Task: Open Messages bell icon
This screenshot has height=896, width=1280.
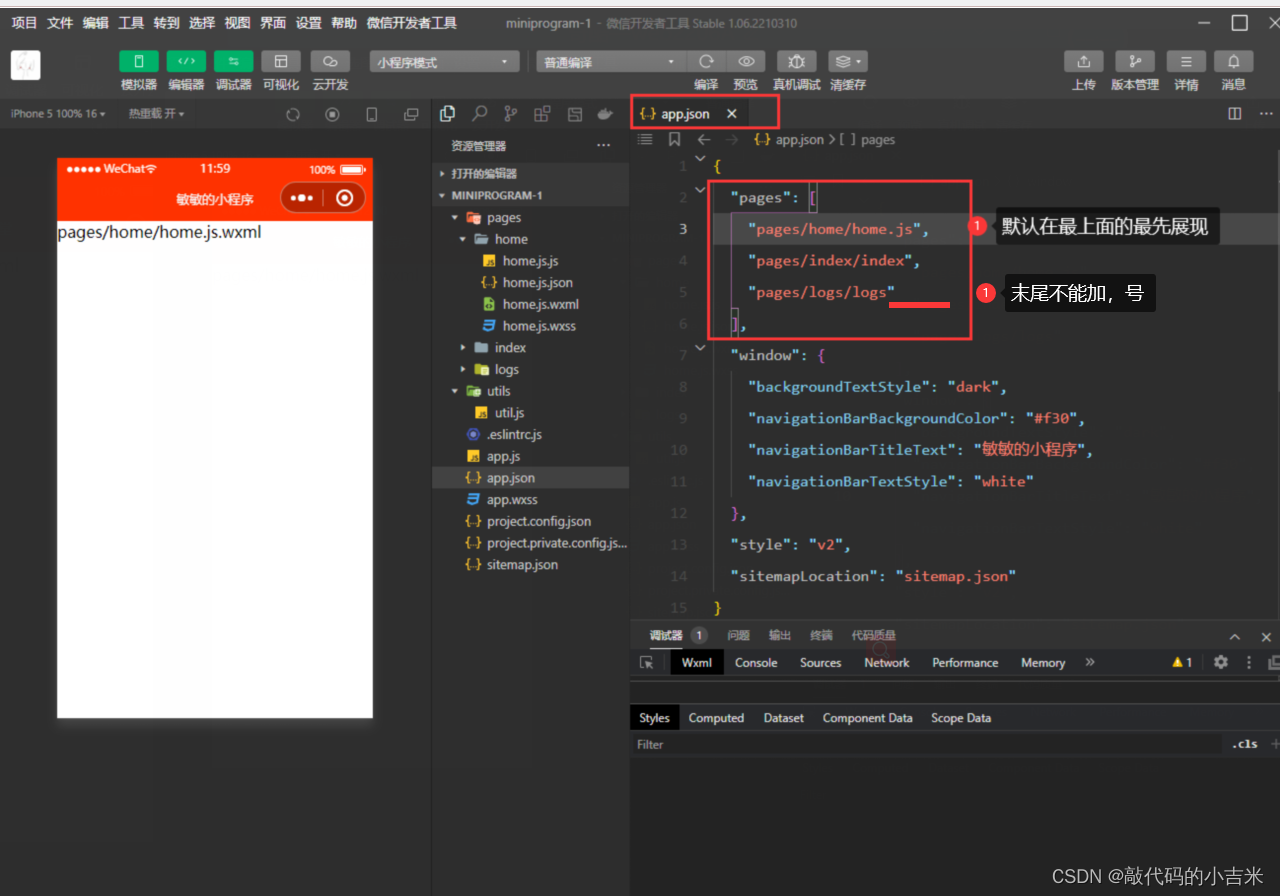Action: point(1234,62)
